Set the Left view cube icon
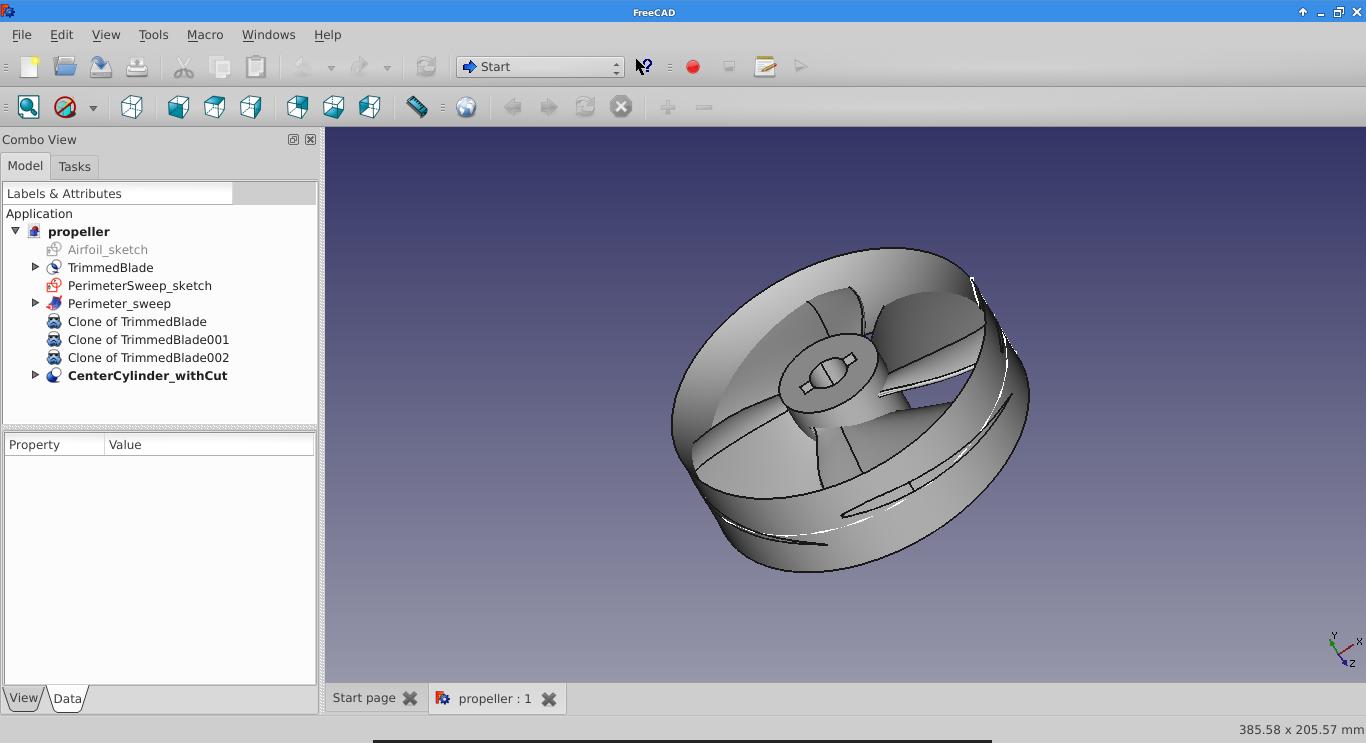 [x=370, y=107]
